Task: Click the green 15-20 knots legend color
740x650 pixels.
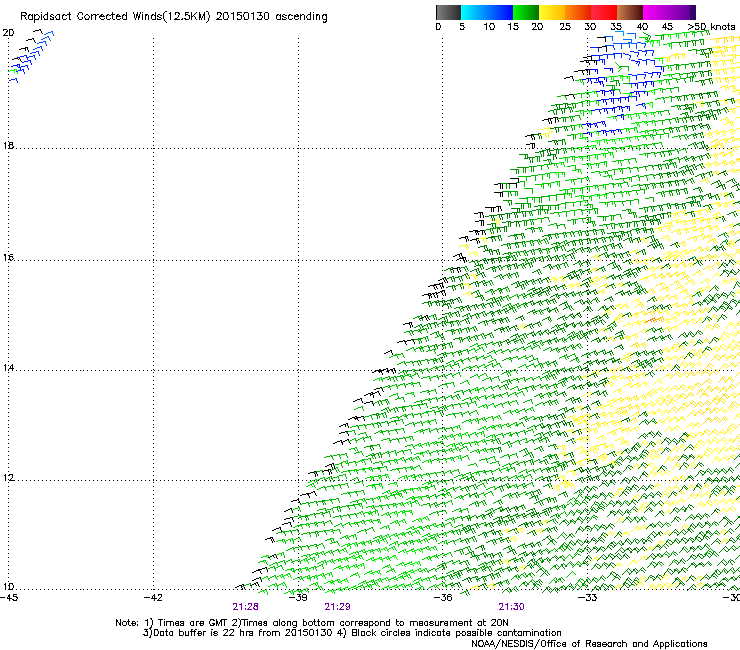Action: click(526, 12)
